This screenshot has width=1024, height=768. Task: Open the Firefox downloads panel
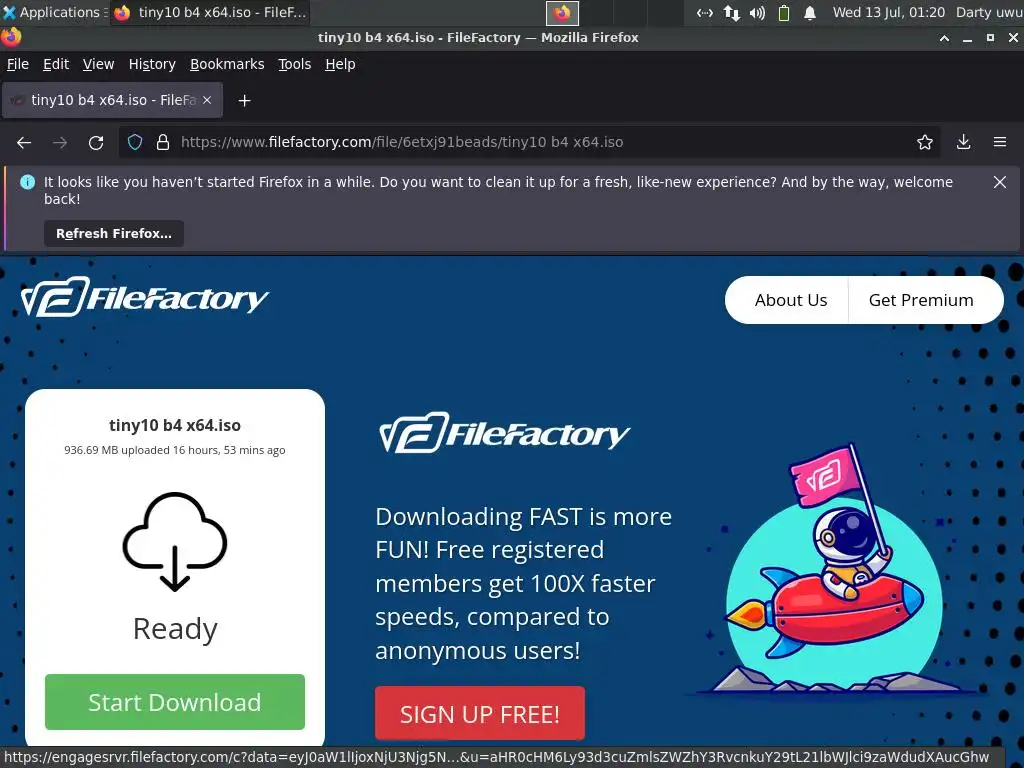point(963,142)
